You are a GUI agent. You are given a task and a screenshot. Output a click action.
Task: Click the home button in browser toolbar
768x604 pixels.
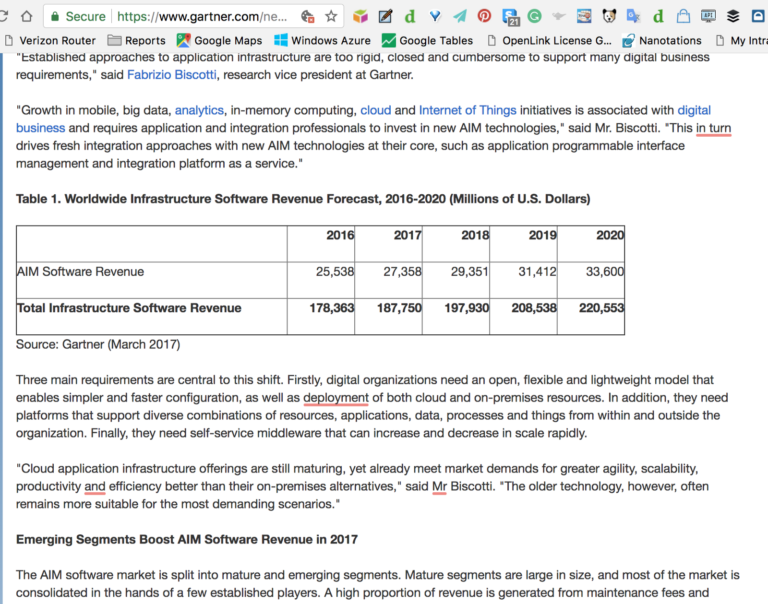pyautogui.click(x=27, y=16)
